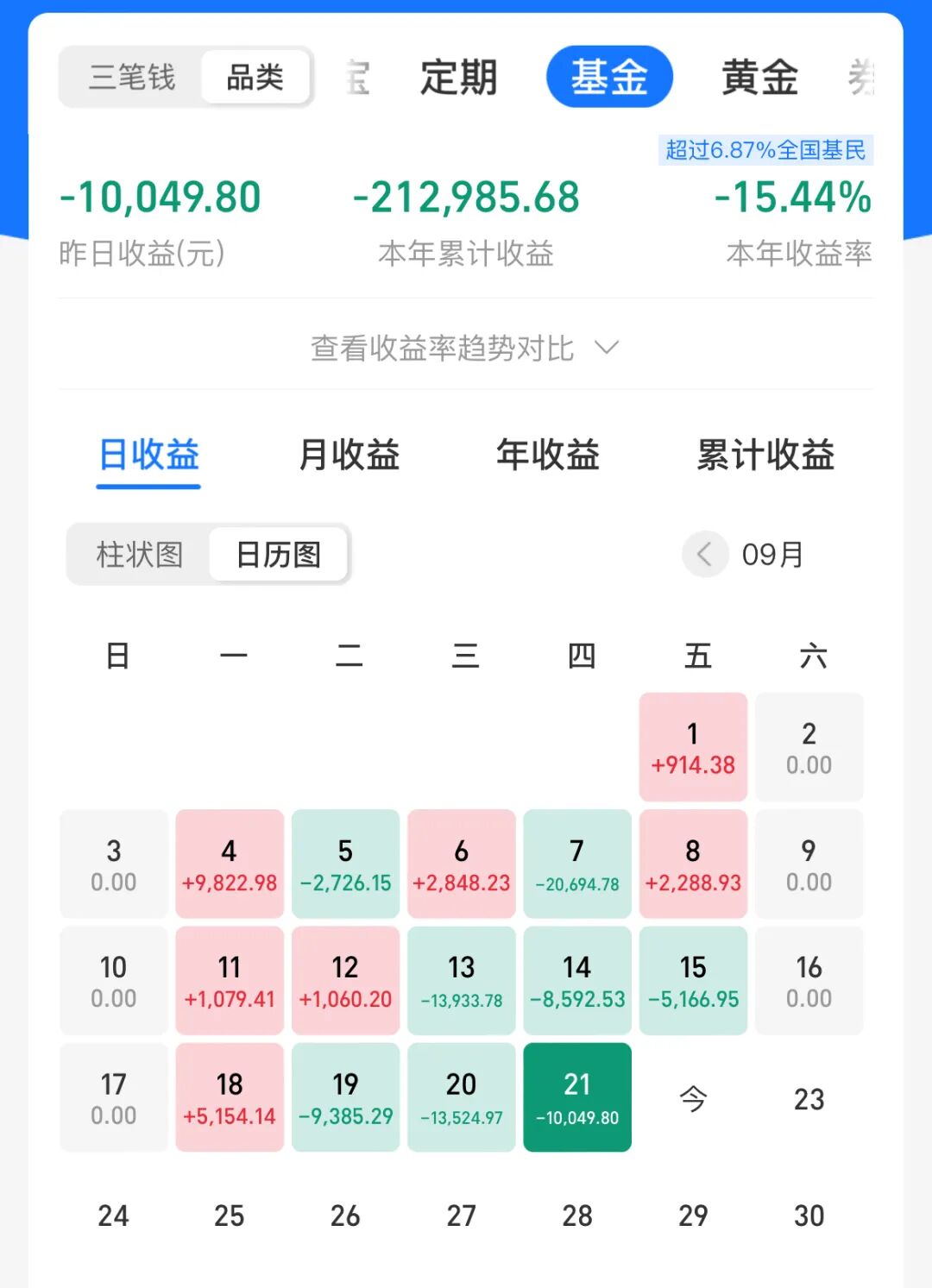
Task: Select day 17 with 0.00
Action: (x=114, y=1097)
